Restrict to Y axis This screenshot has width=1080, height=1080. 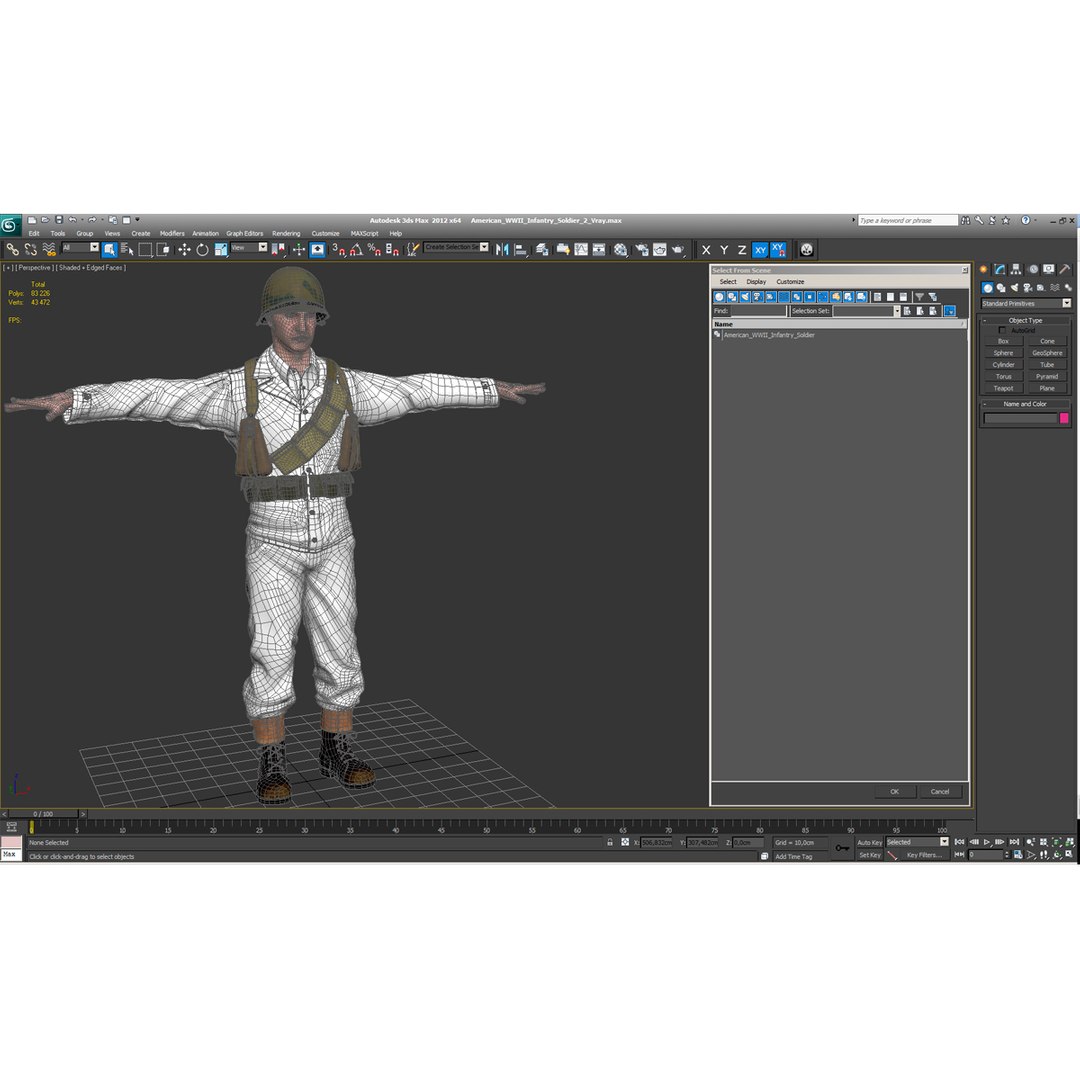[x=724, y=250]
